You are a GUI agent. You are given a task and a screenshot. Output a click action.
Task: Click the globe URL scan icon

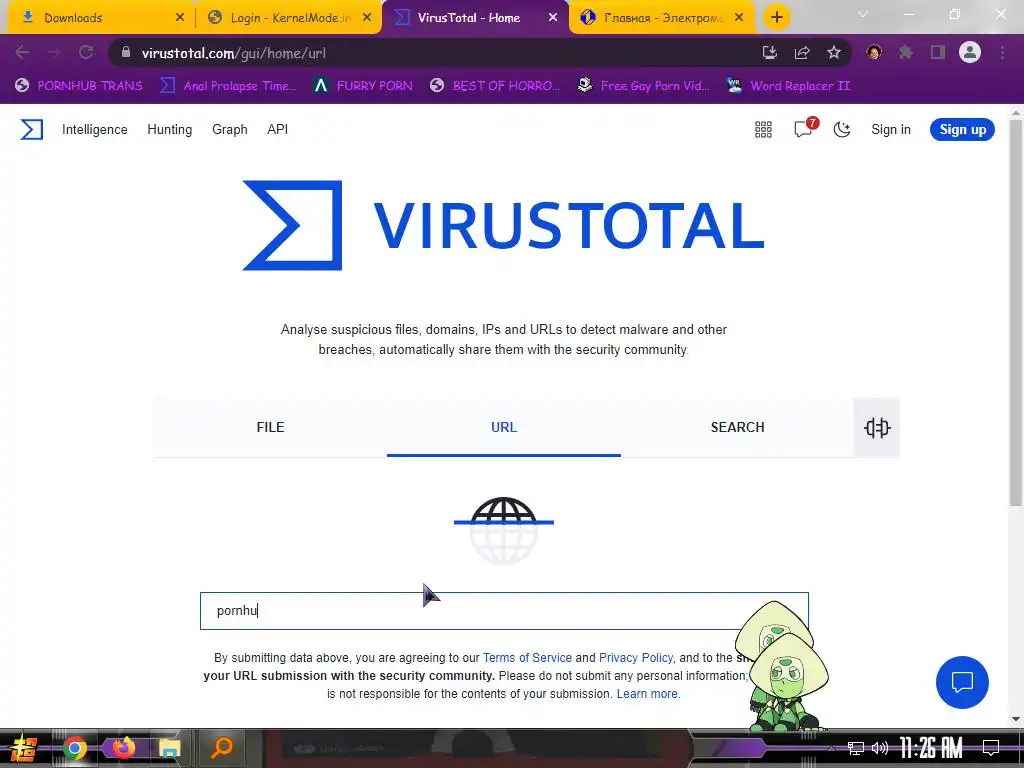(504, 530)
